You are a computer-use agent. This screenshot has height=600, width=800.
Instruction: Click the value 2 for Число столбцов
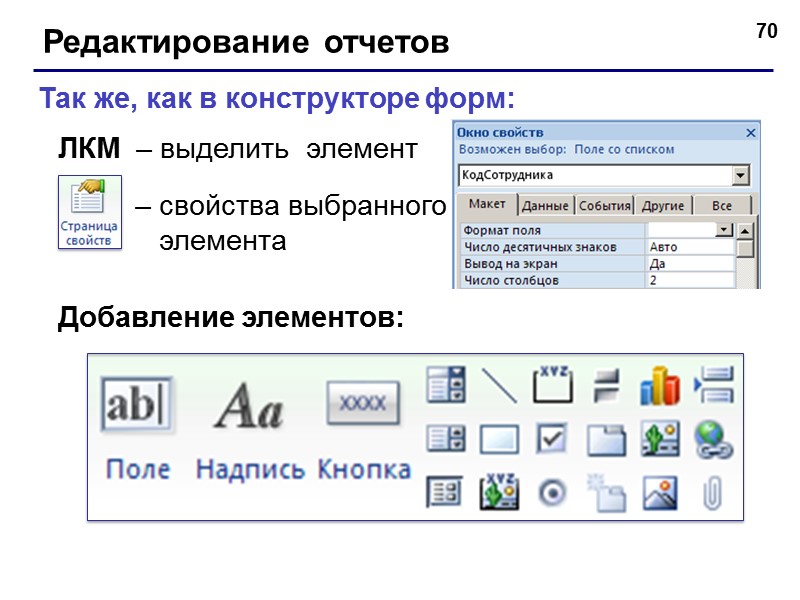tap(691, 280)
